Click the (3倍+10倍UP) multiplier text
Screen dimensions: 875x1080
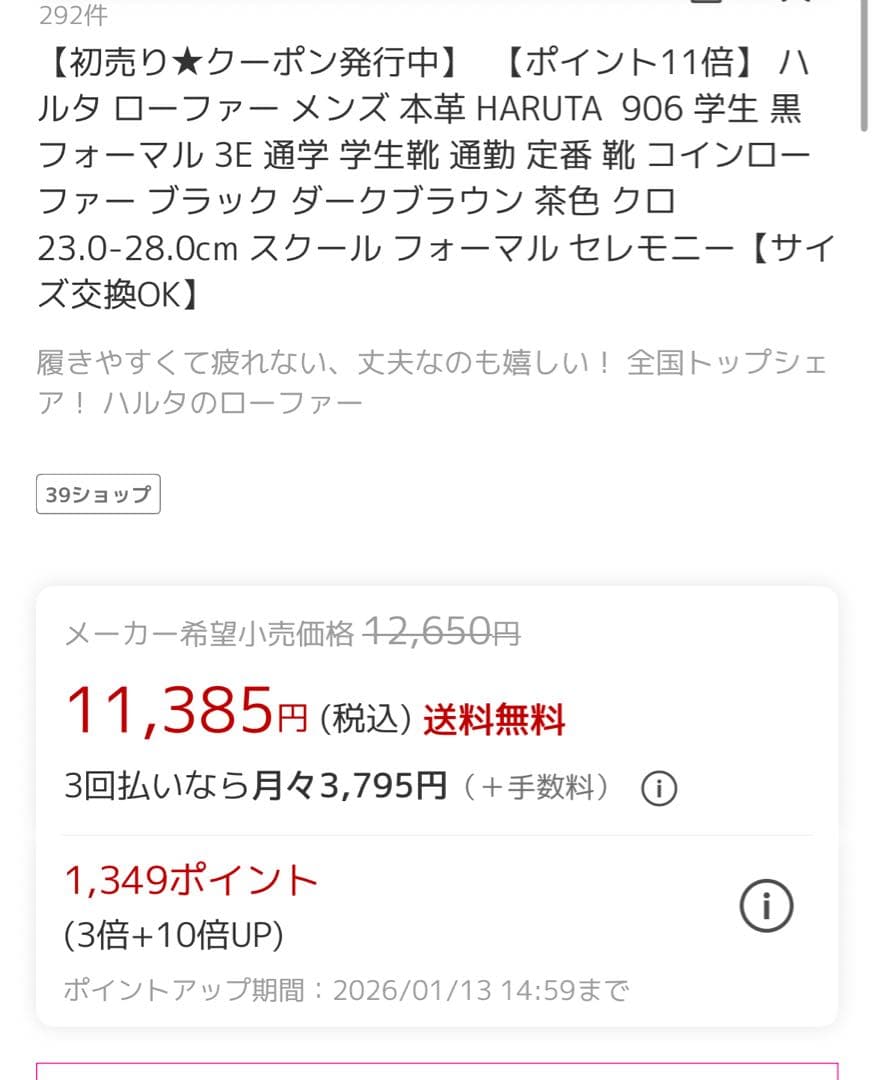pyautogui.click(x=174, y=936)
